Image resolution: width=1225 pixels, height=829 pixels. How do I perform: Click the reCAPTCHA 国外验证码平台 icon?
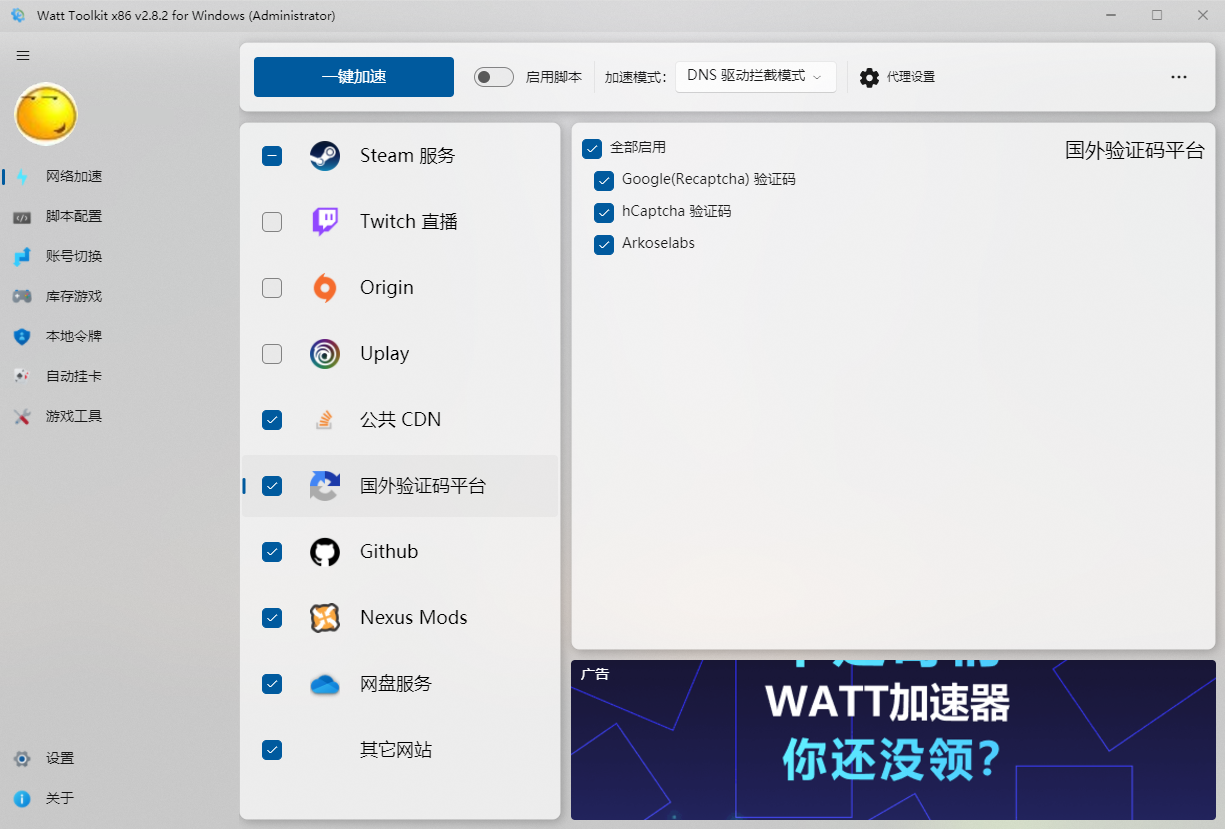point(325,486)
